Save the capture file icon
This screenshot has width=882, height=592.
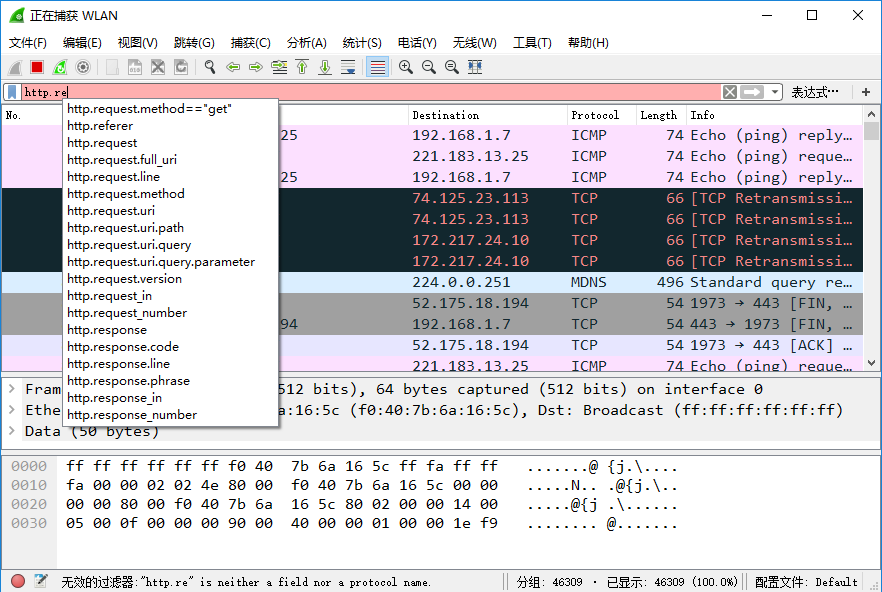135,68
